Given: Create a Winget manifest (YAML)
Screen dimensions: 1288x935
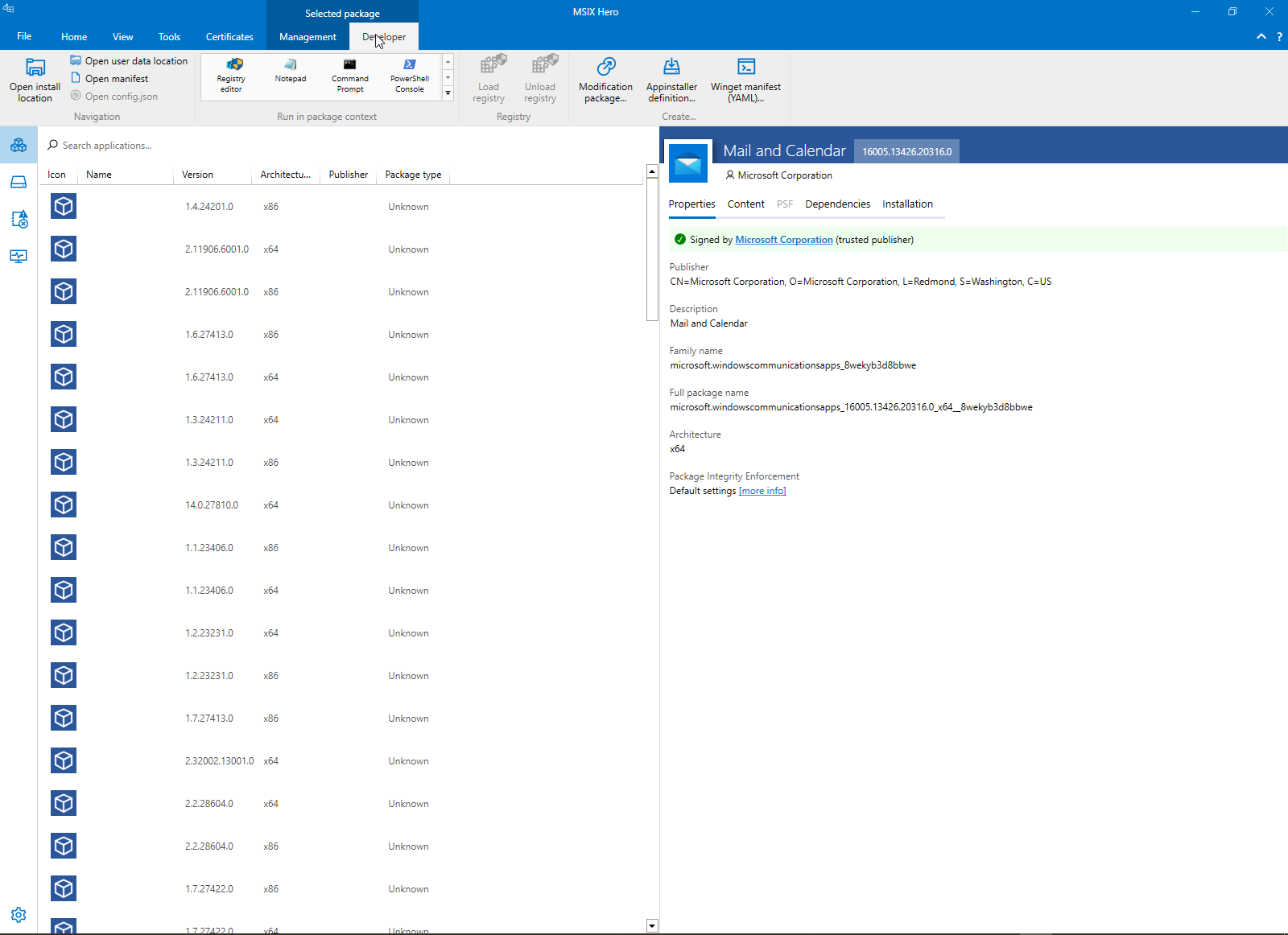Looking at the screenshot, I should (745, 80).
